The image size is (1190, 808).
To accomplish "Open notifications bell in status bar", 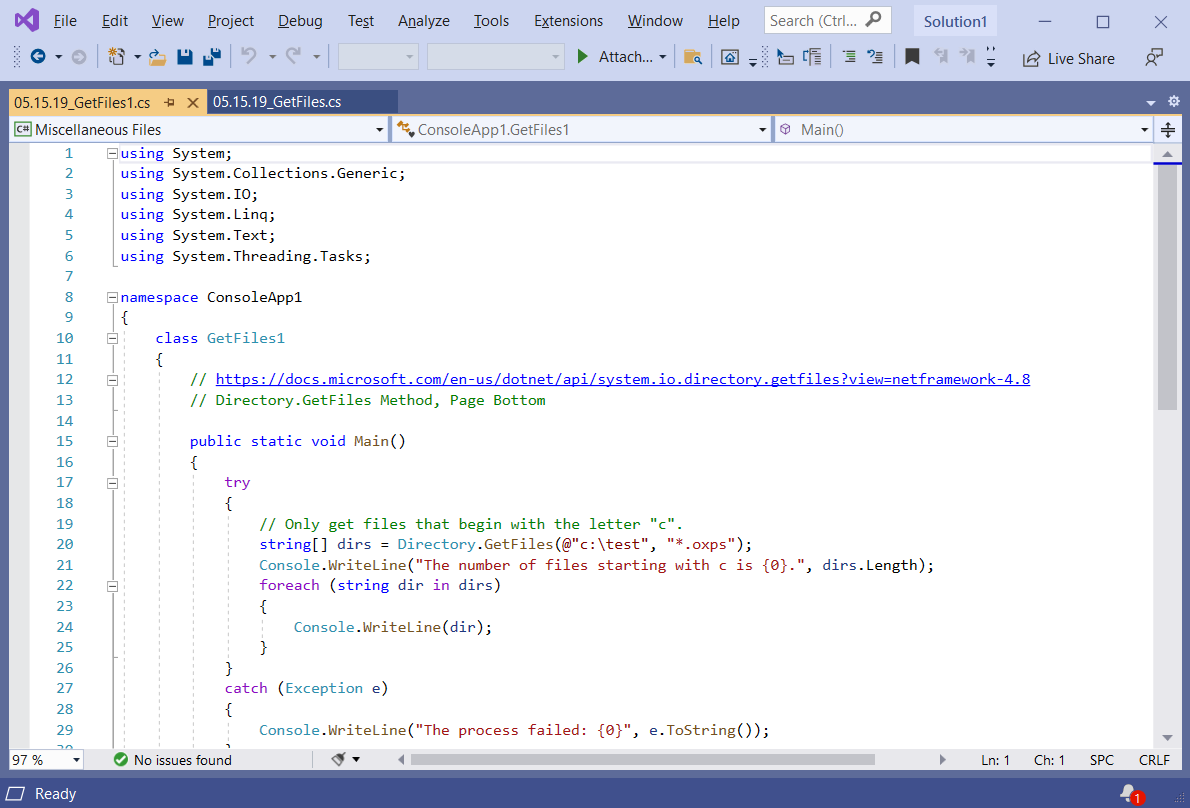I will 1130,794.
